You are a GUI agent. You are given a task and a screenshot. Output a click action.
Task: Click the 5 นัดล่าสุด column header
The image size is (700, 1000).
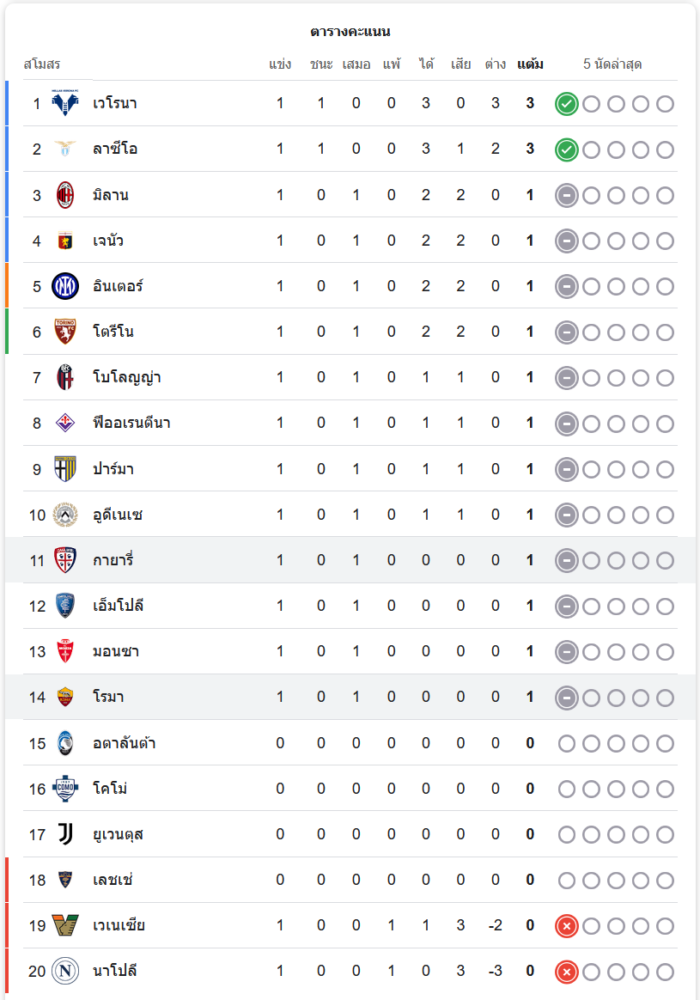tap(613, 65)
